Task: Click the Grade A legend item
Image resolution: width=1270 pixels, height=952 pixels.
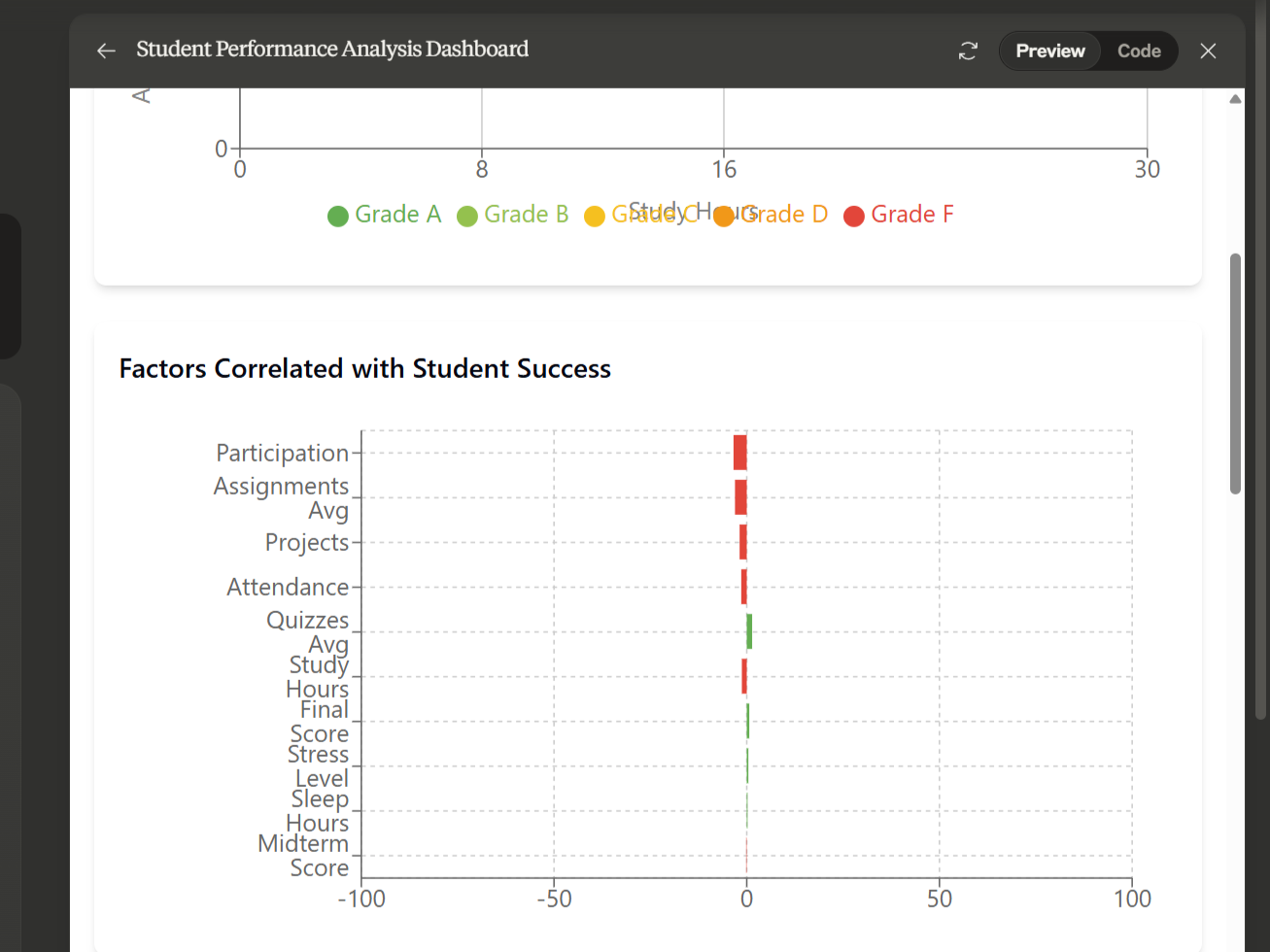Action: point(385,215)
